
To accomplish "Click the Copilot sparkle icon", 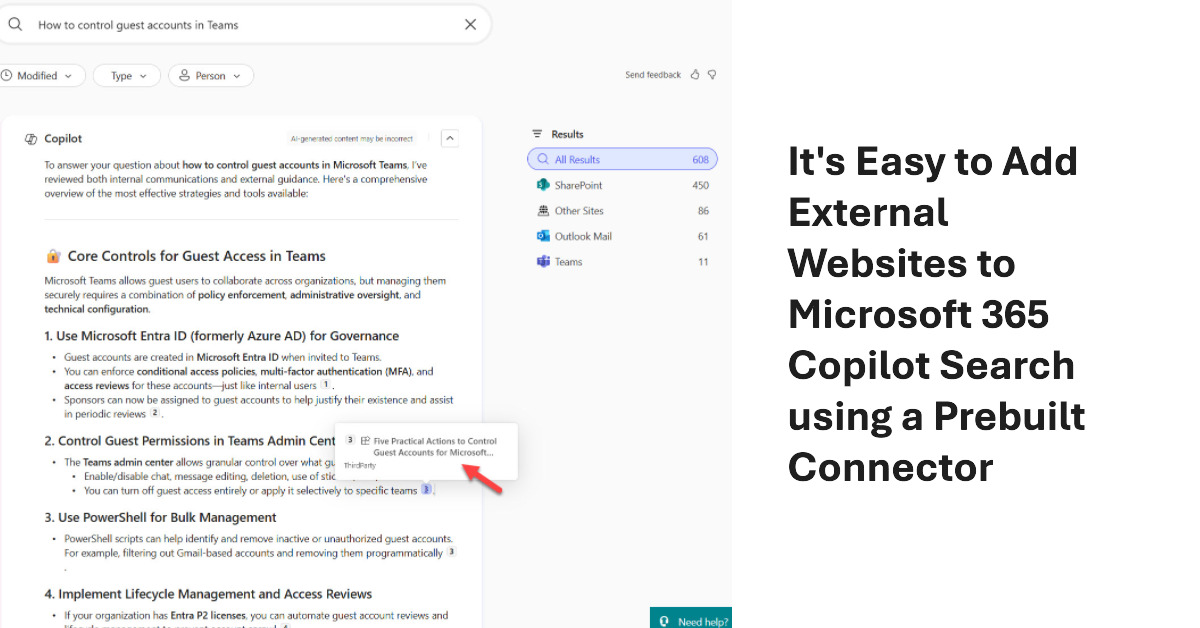I will (29, 138).
